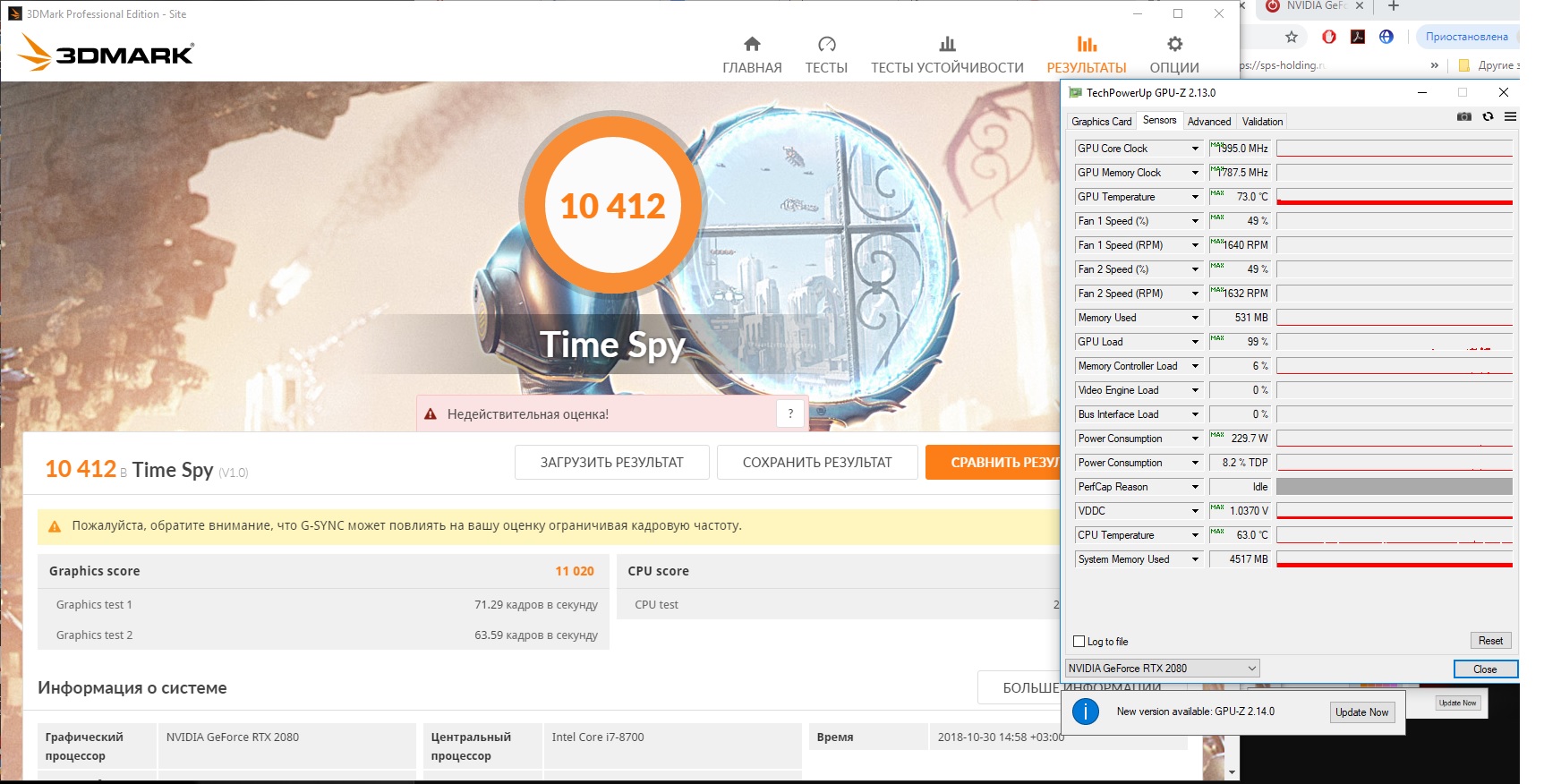
Task: Click the 3DMark scrollbar down arrow
Action: 1233,772
